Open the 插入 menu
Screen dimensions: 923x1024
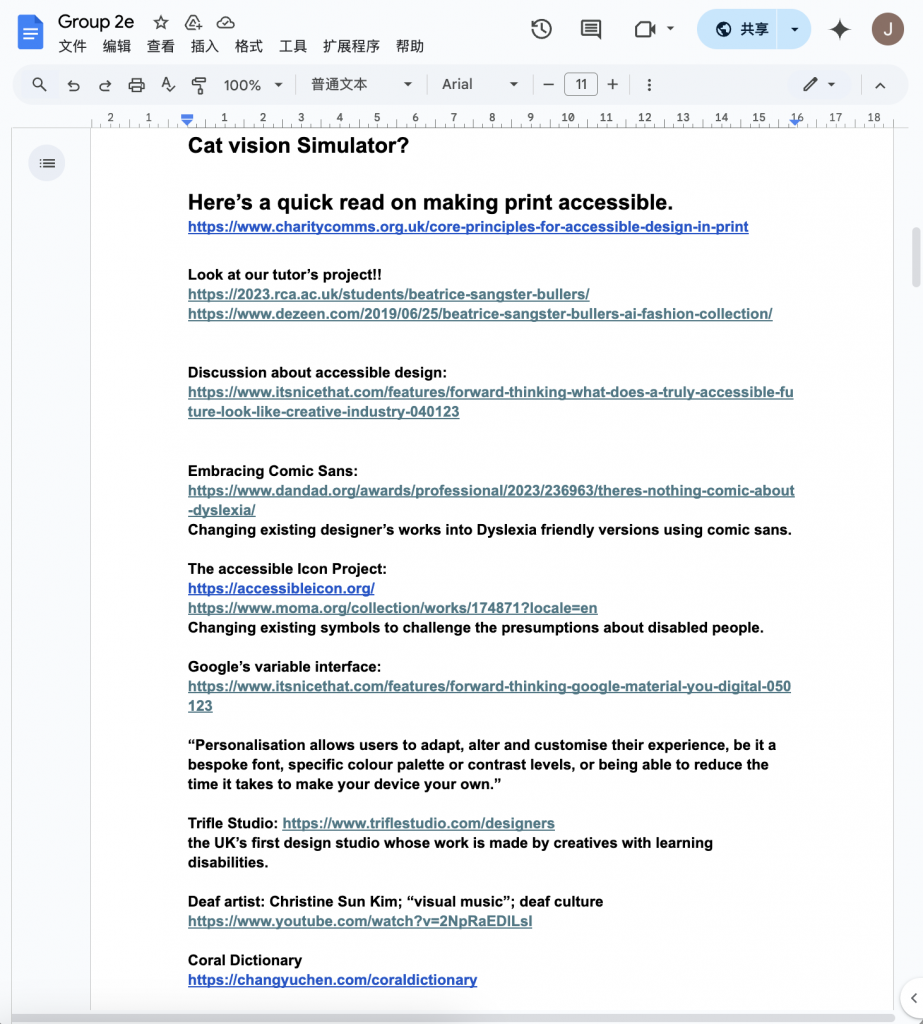(x=204, y=46)
